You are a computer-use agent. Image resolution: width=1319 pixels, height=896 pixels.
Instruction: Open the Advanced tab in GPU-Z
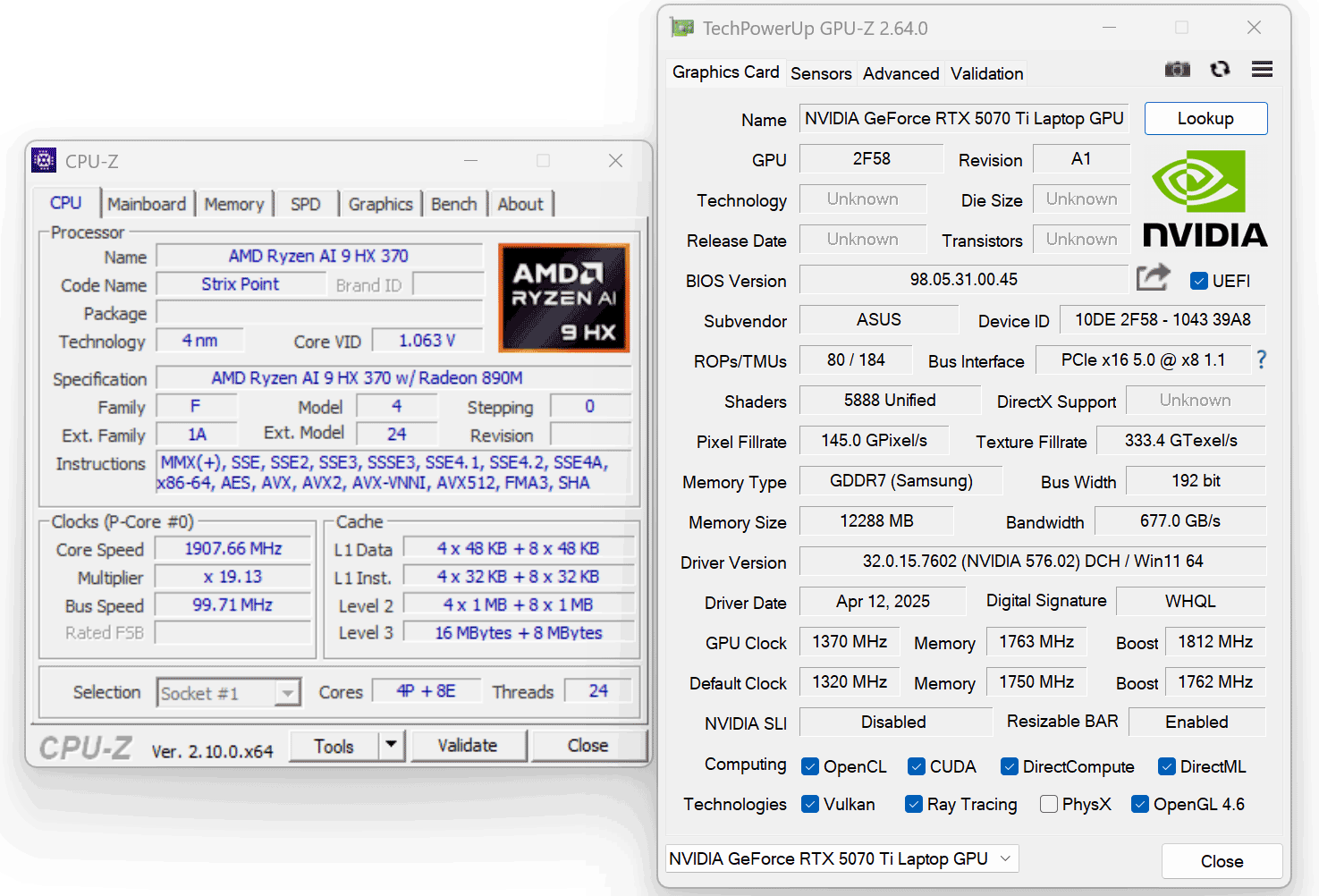pyautogui.click(x=901, y=73)
